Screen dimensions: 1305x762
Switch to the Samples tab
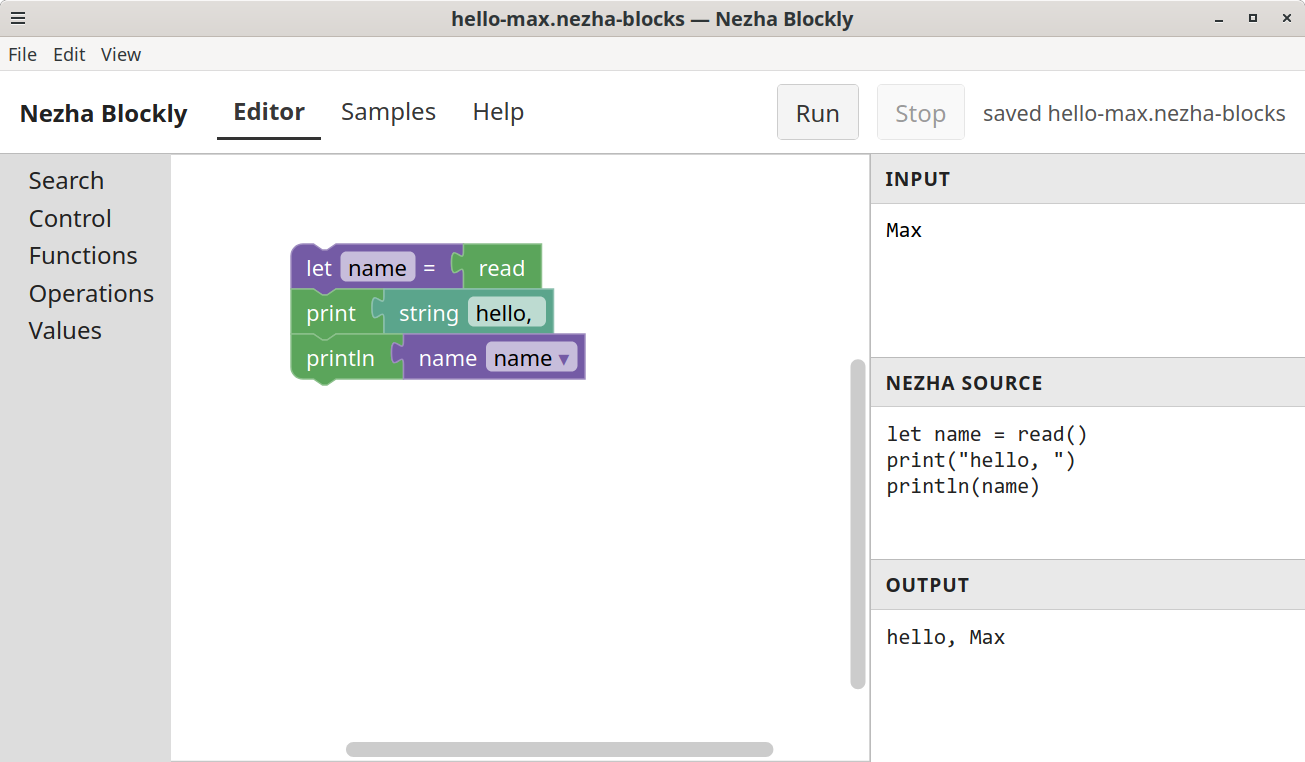click(388, 112)
